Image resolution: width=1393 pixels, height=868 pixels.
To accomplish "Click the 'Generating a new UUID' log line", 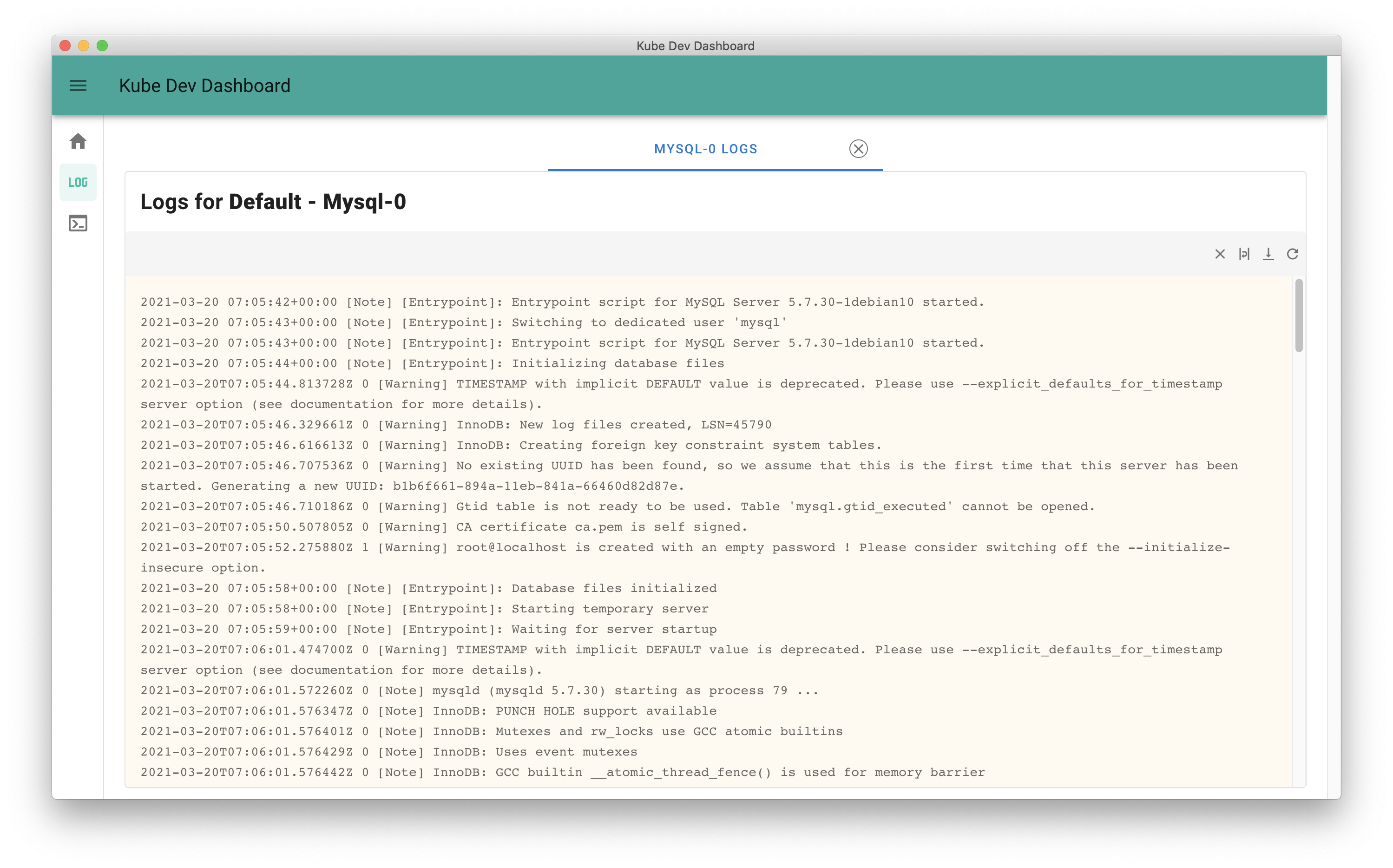I will pos(412,486).
